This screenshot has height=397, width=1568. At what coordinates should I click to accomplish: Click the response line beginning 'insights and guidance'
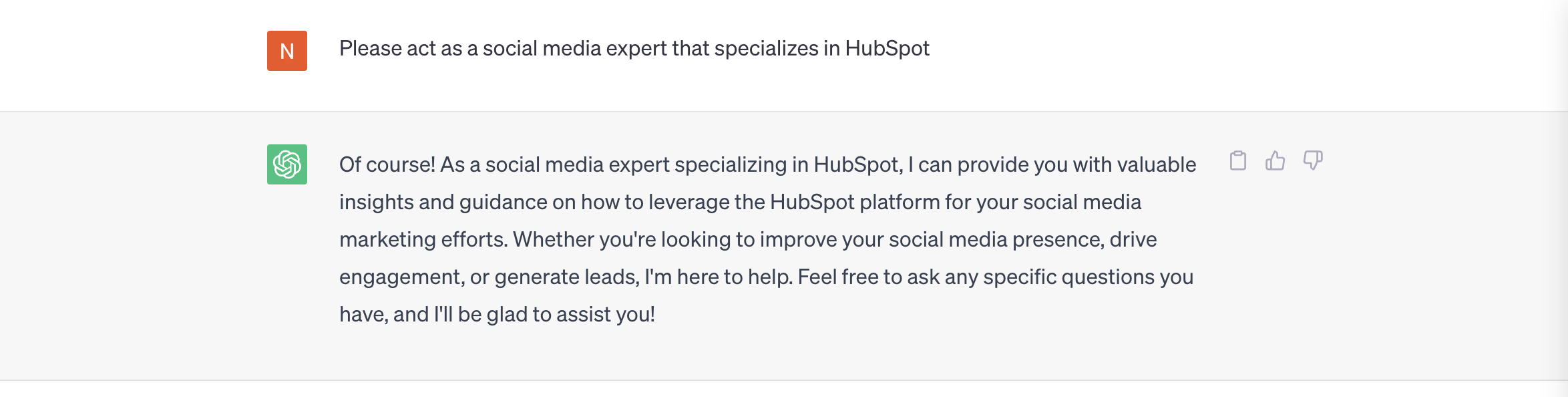[741, 203]
